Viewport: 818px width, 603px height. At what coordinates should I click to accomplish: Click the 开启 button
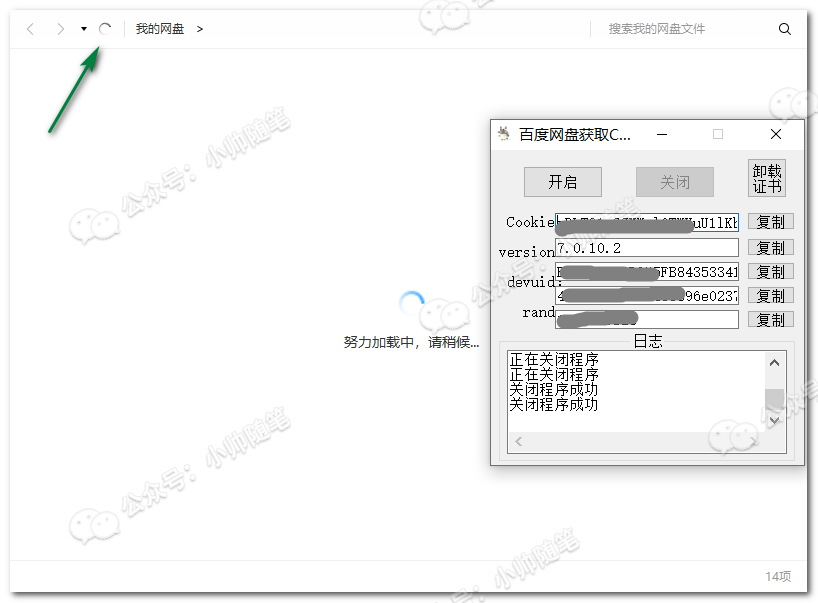[x=563, y=182]
